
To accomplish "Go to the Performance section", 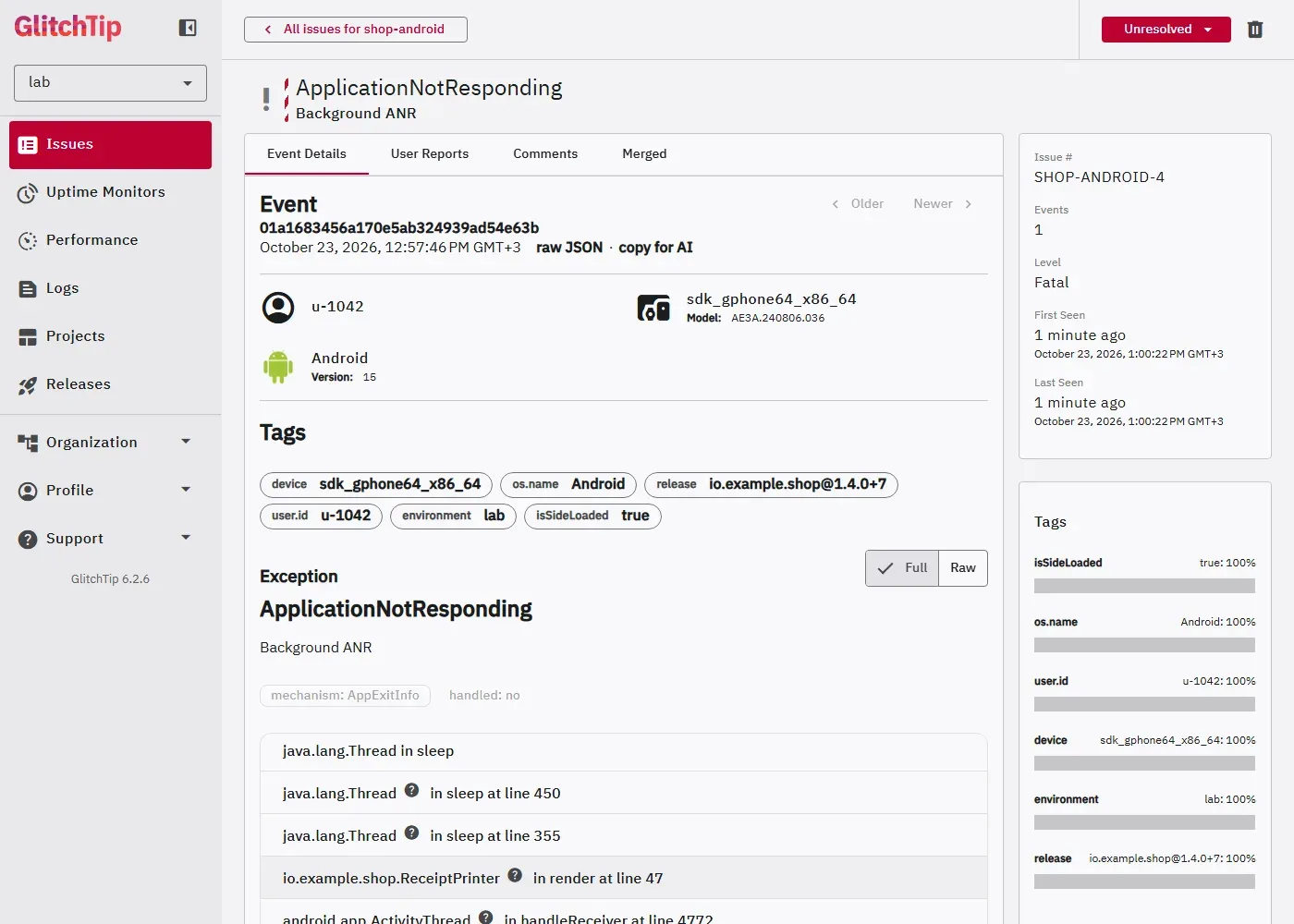I will pyautogui.click(x=110, y=240).
